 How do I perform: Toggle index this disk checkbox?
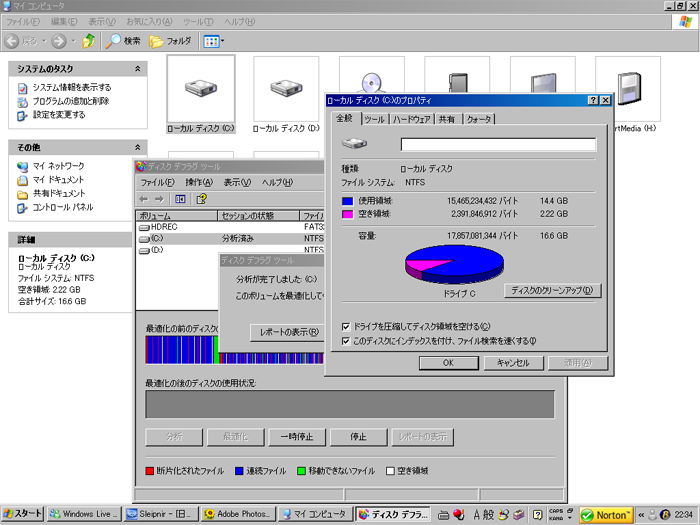tap(346, 342)
